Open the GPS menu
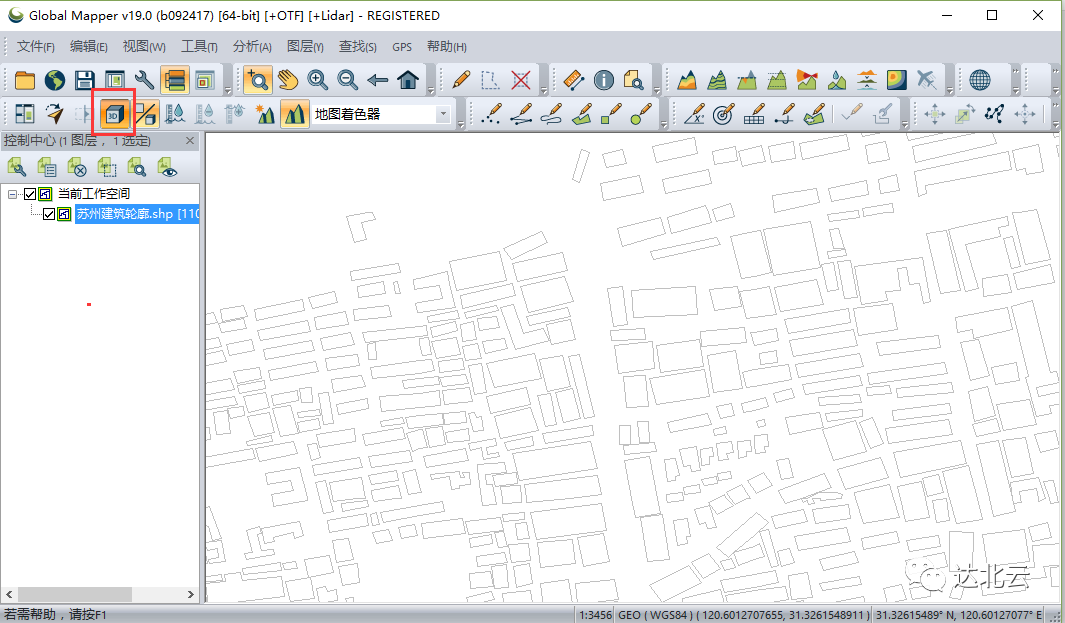The image size is (1065, 623). click(402, 47)
